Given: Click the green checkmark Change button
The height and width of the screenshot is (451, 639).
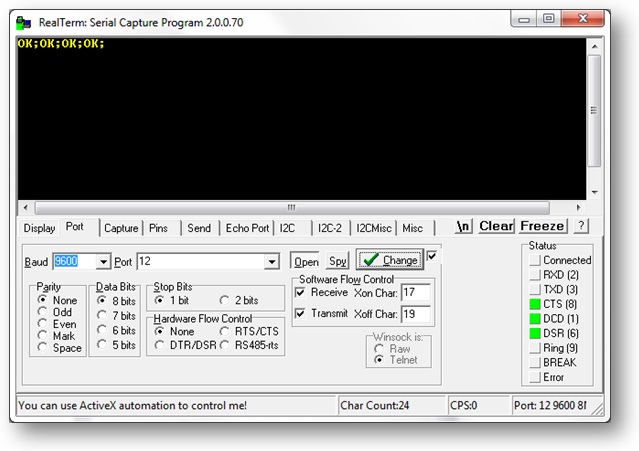Looking at the screenshot, I should click(x=390, y=260).
